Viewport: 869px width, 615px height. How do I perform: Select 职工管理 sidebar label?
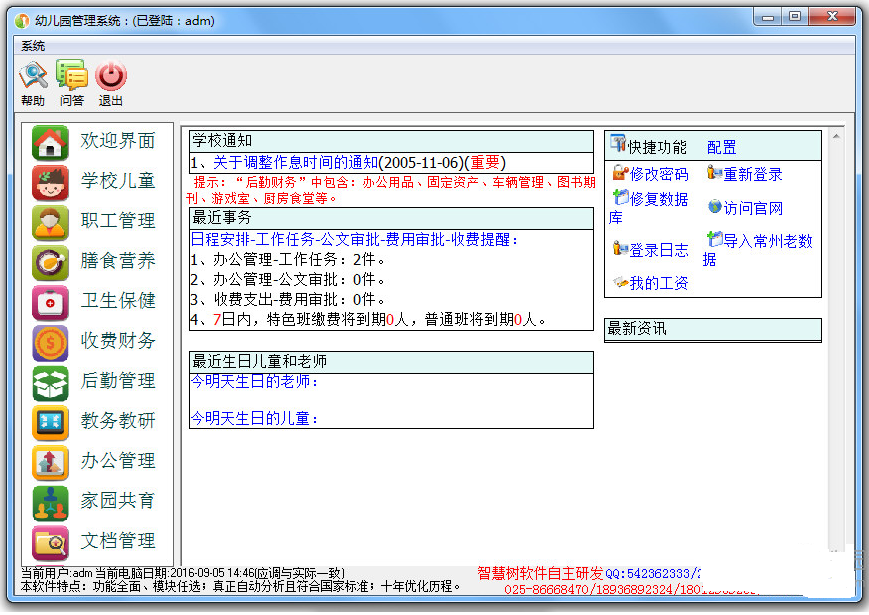117,221
